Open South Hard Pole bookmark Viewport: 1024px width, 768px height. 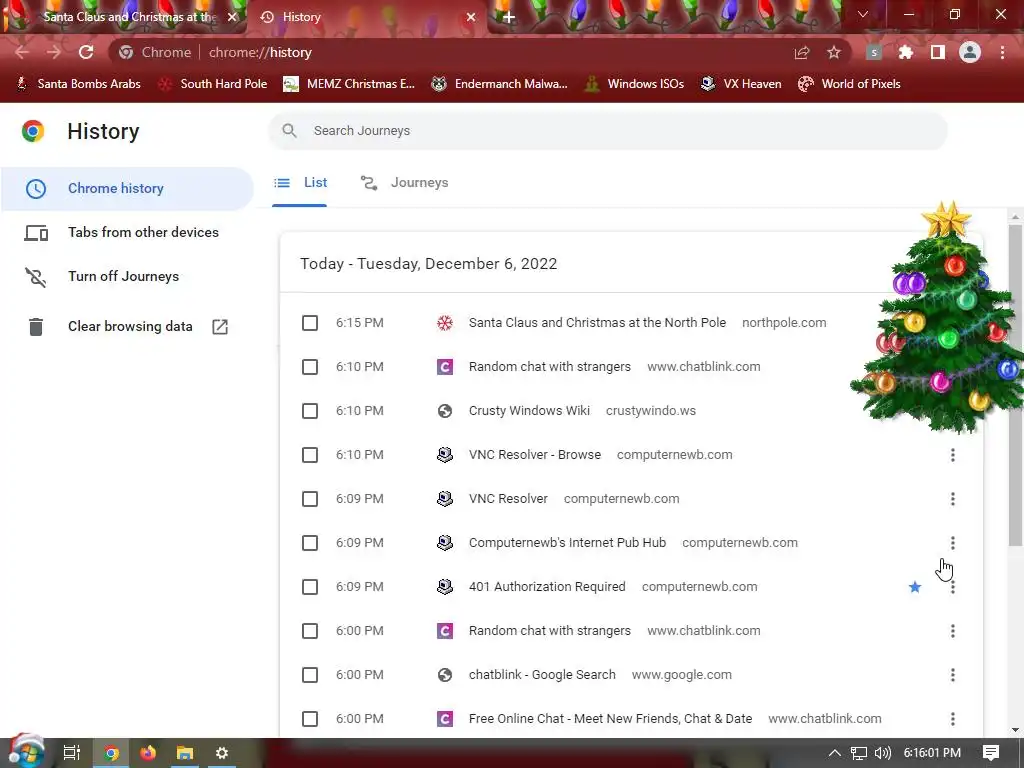pyautogui.click(x=214, y=84)
